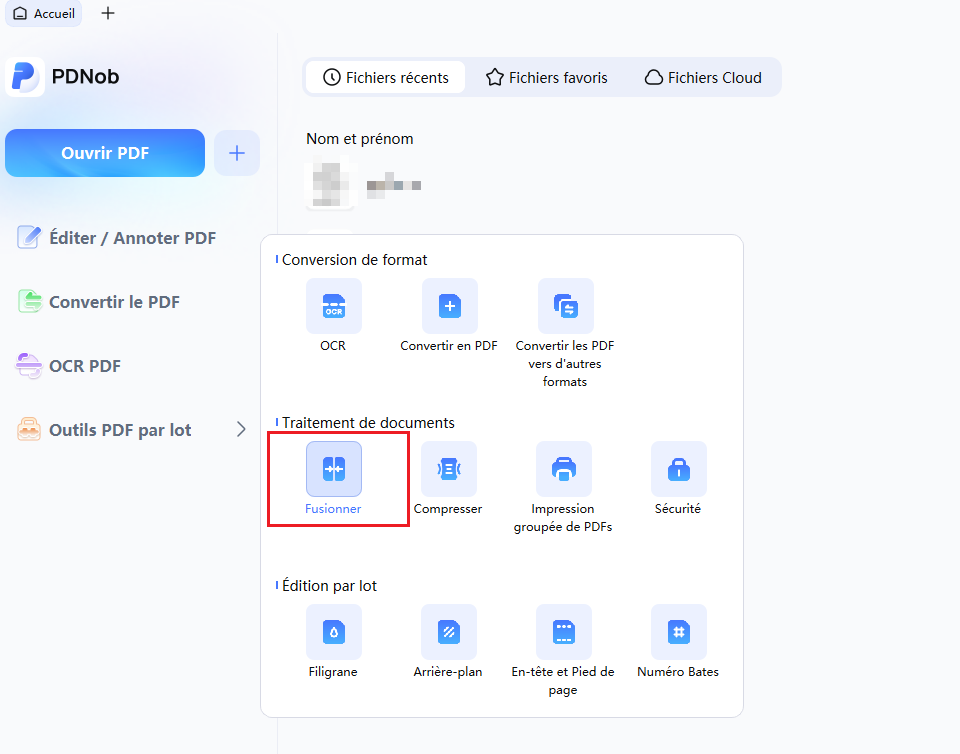Switch to Fichiers récents tab

coord(386,77)
